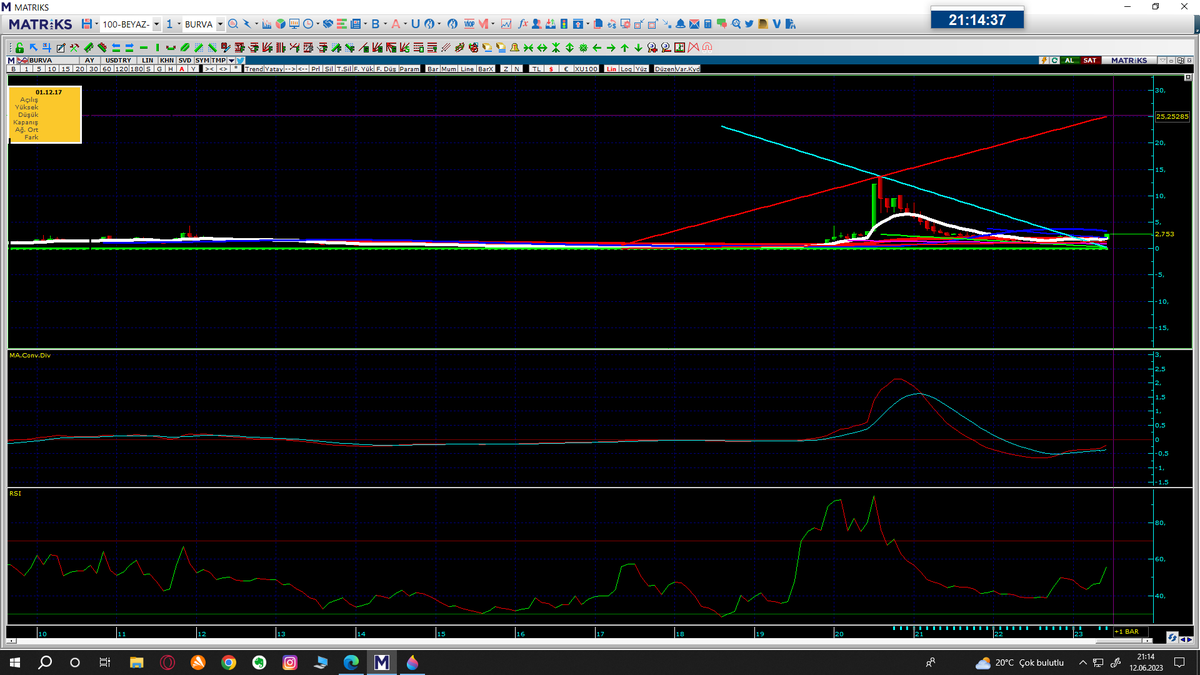Click the SYM tab in chart header

(202, 60)
